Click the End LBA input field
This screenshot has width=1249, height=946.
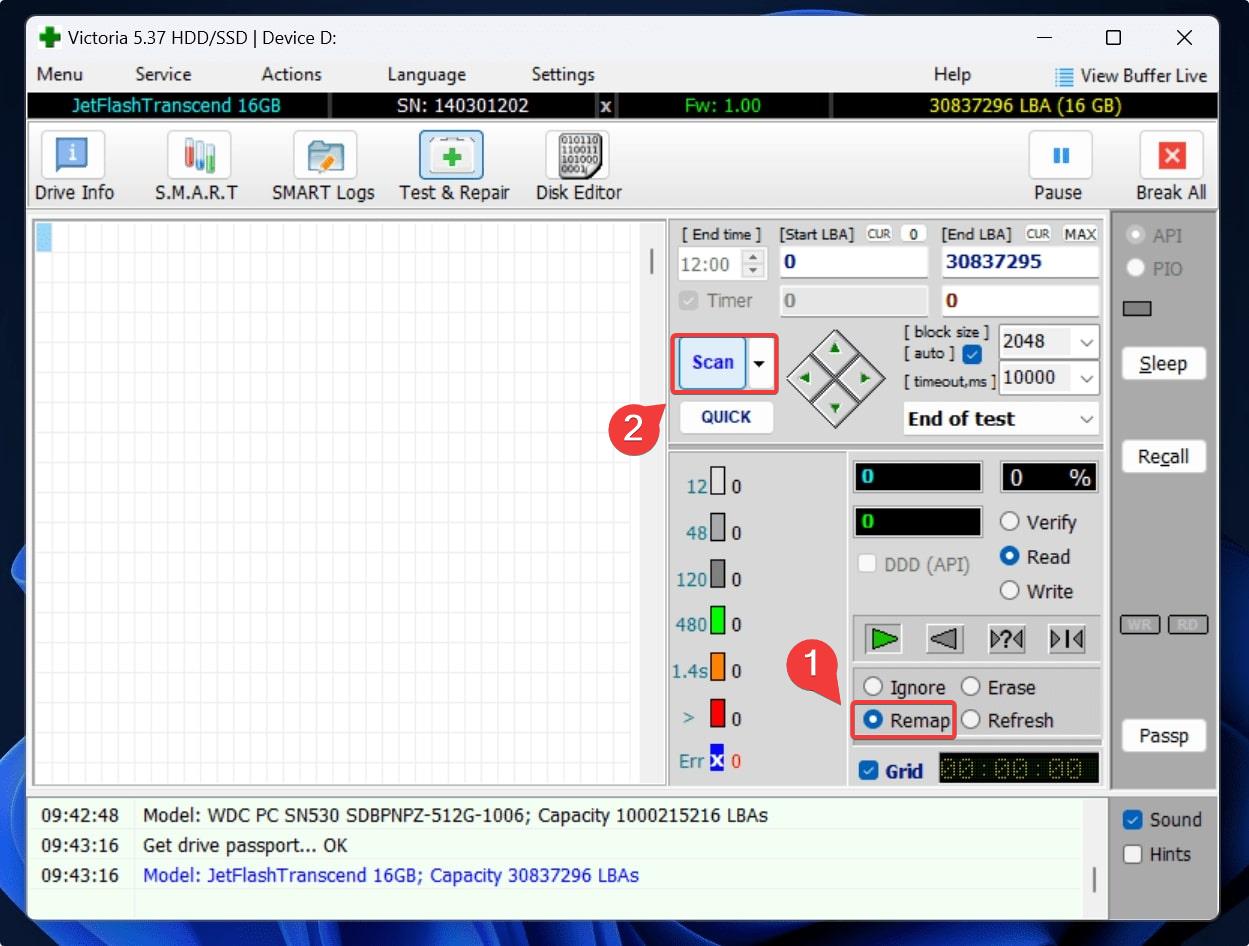coord(1019,262)
